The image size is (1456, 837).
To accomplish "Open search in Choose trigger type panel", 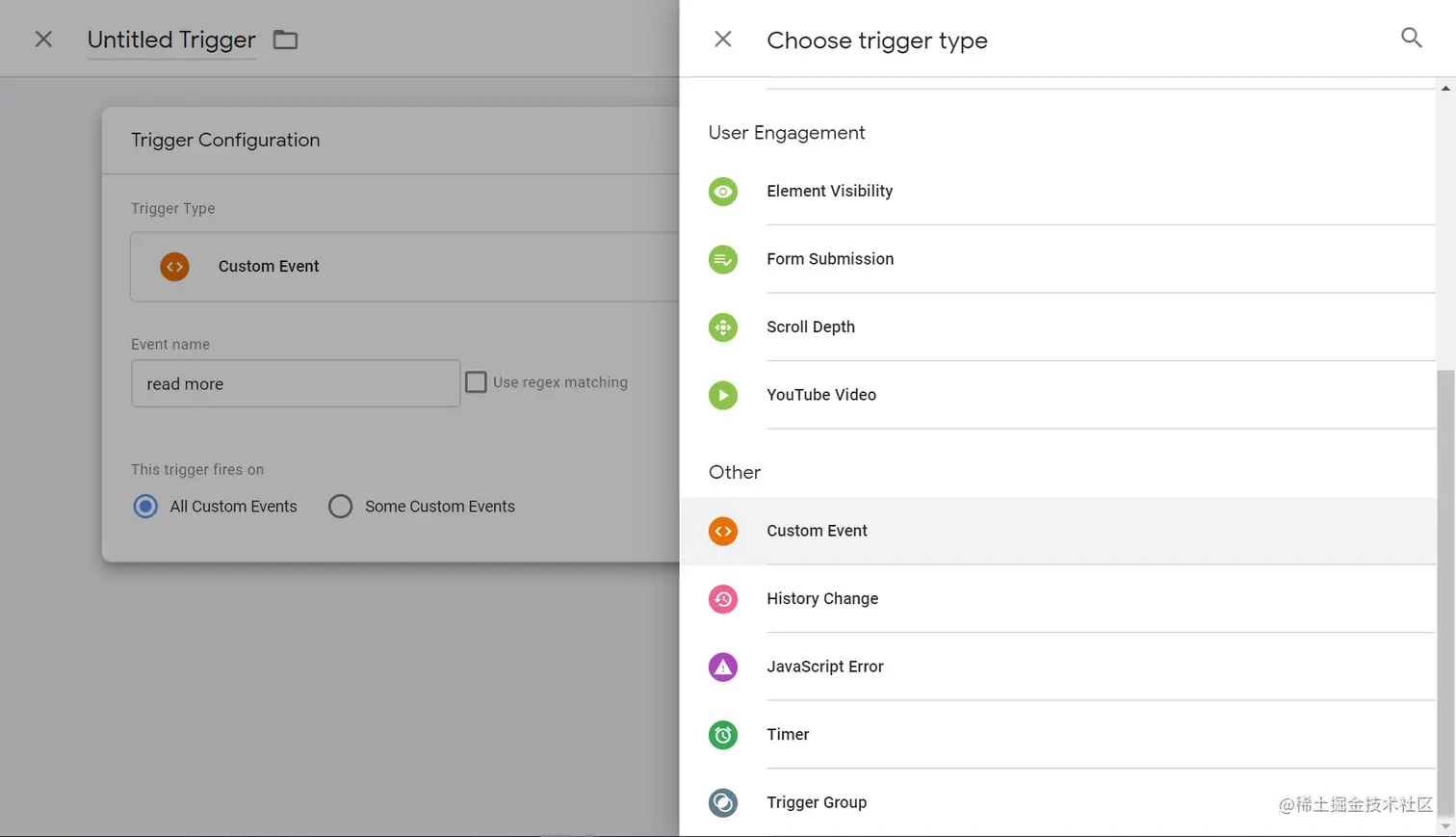I will pos(1411,39).
